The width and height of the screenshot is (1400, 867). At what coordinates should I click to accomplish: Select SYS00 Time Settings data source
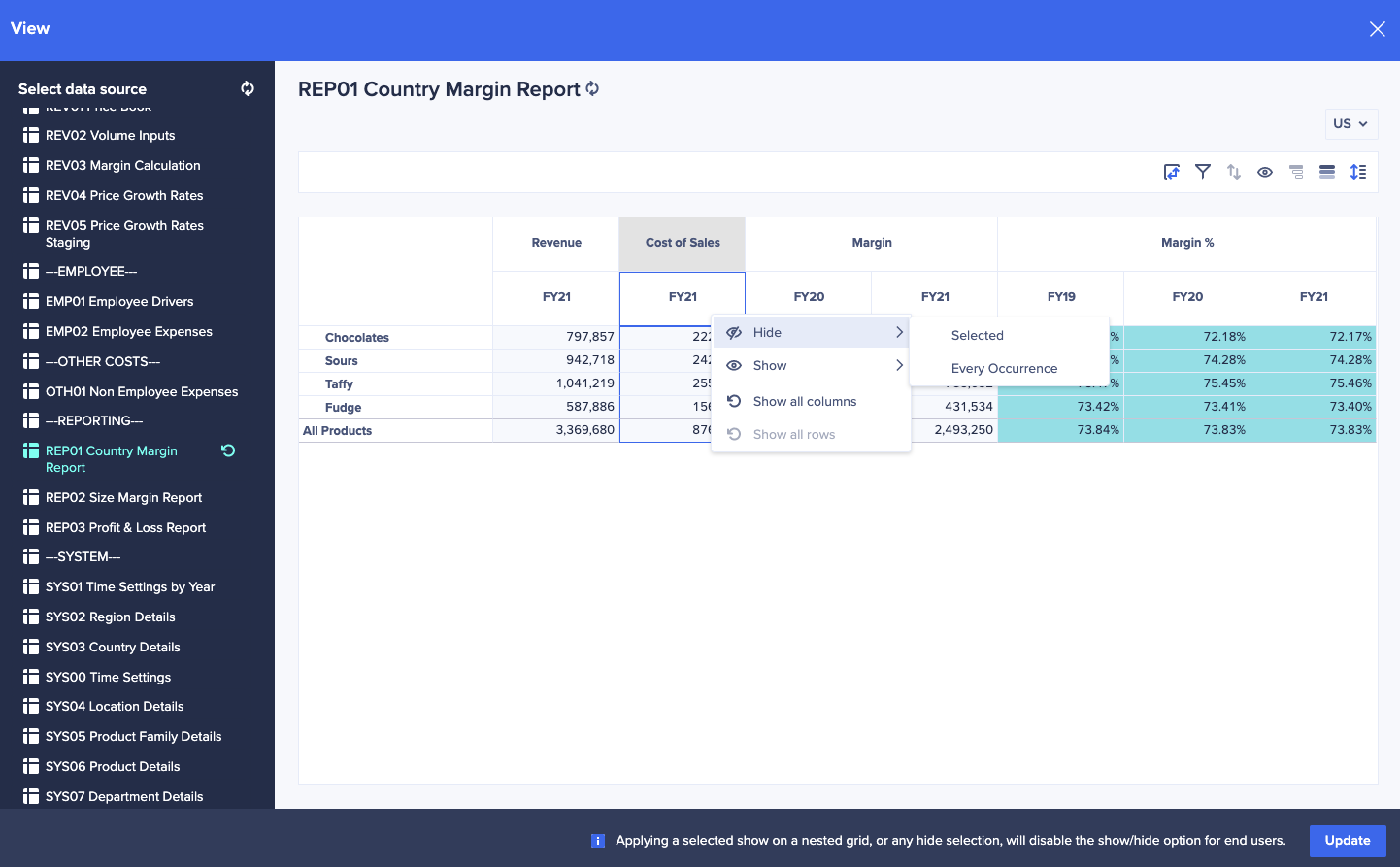click(x=109, y=677)
